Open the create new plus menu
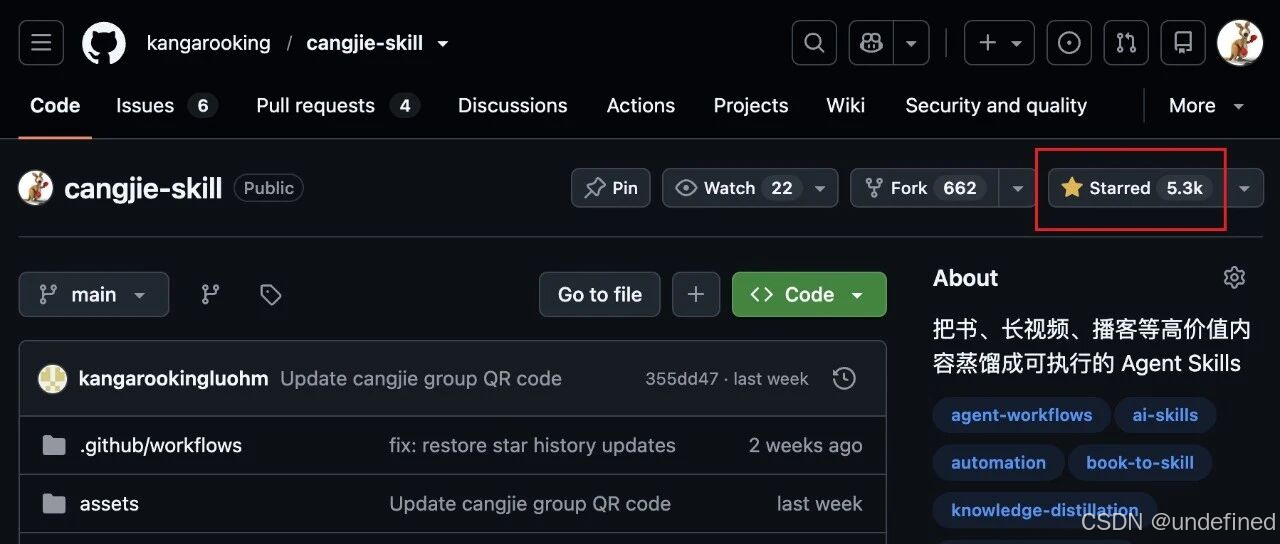The image size is (1280, 544). point(999,43)
